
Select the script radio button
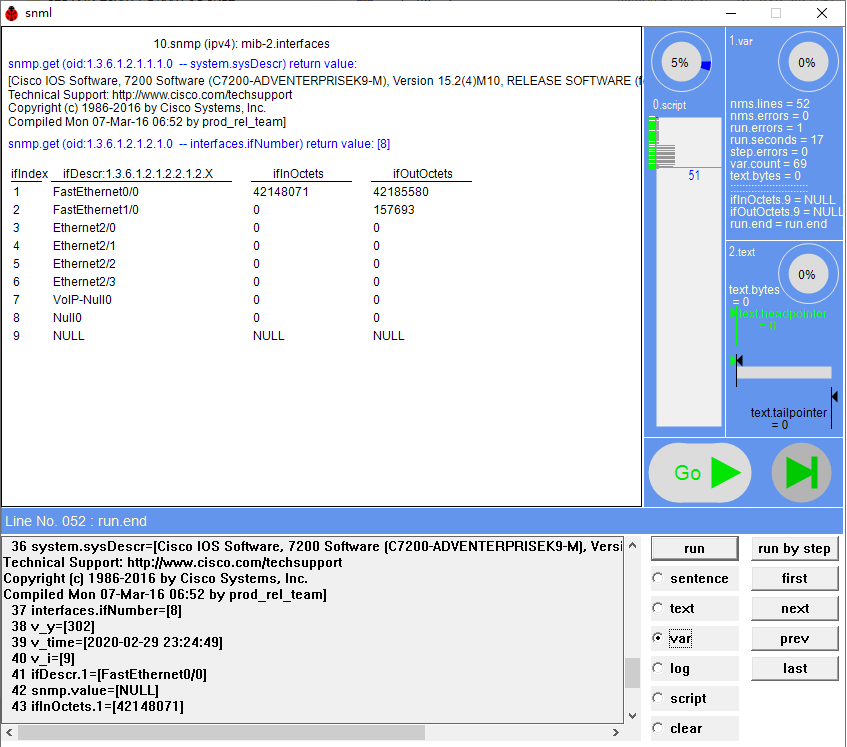657,698
